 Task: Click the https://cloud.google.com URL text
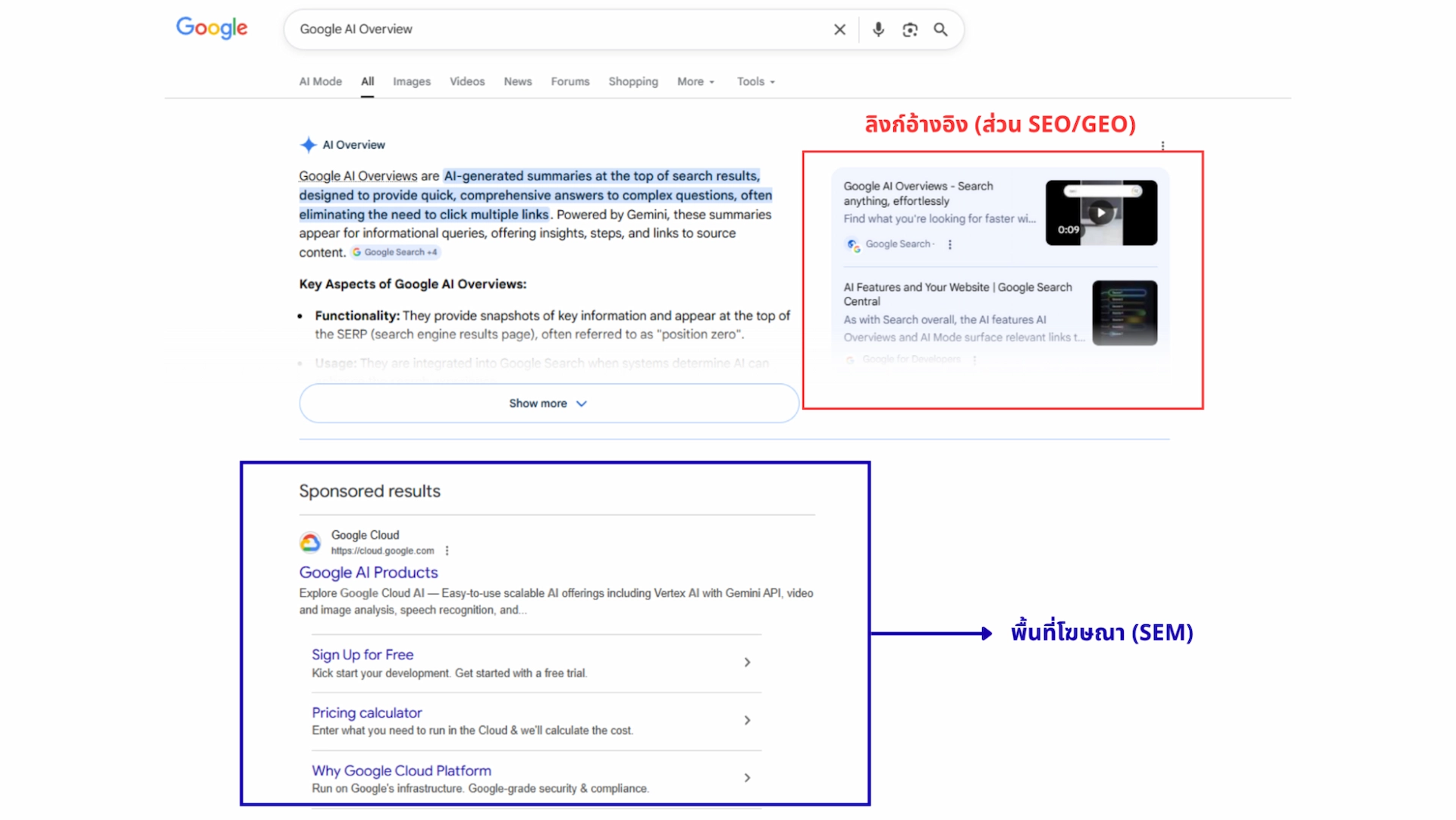coord(382,551)
